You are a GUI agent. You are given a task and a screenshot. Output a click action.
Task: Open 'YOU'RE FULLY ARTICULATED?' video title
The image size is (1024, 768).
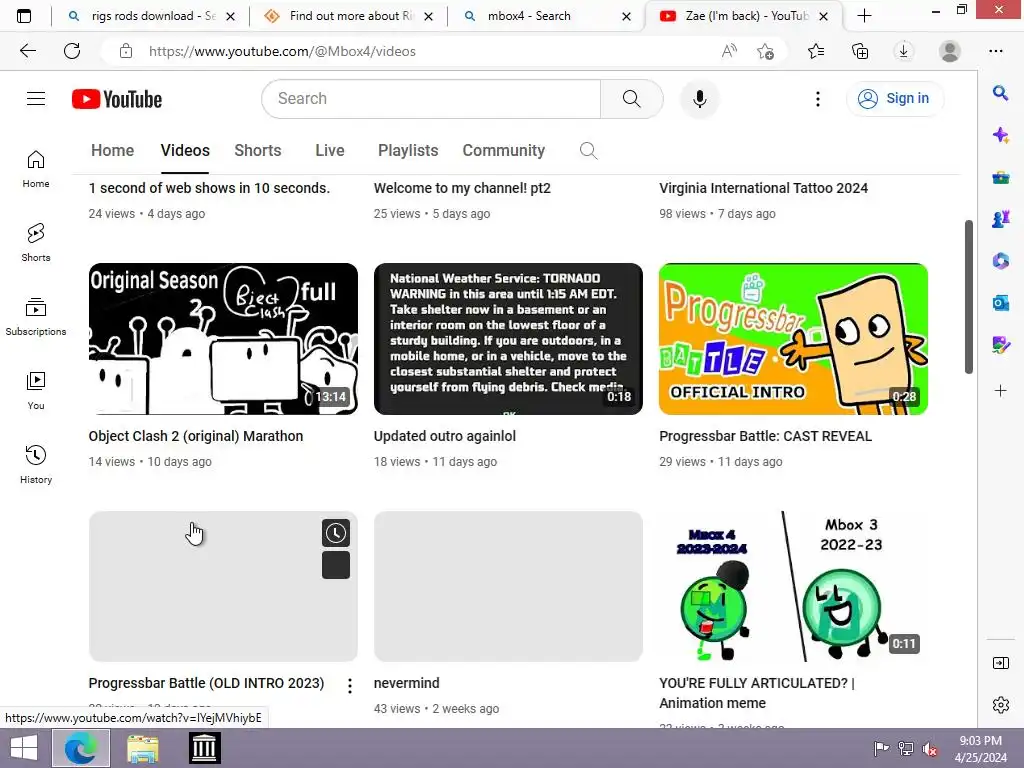(757, 693)
